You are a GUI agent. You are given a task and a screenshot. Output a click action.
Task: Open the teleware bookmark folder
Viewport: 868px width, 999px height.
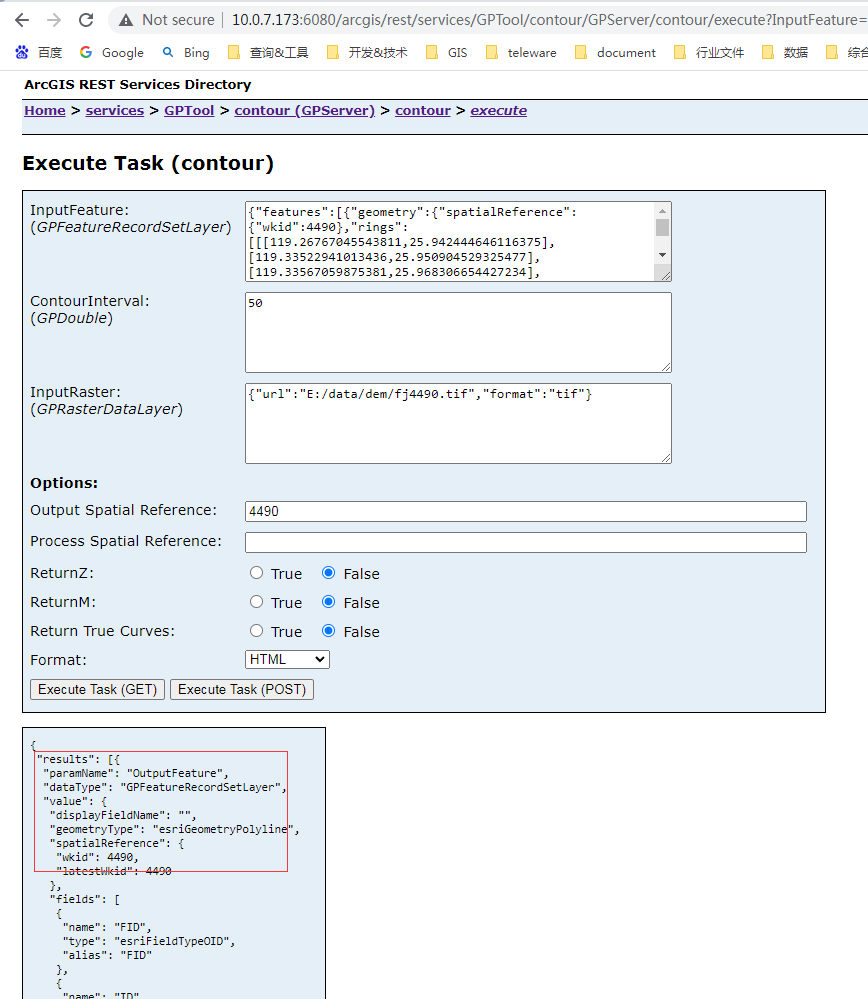[521, 52]
